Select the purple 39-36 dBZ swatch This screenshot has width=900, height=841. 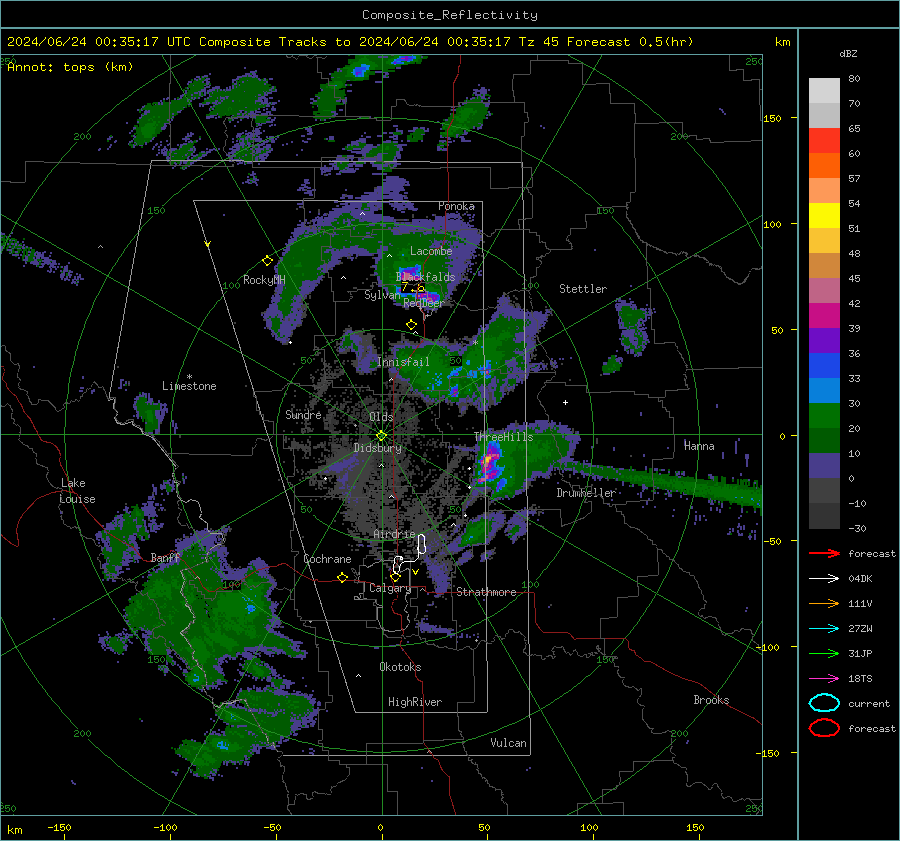[824, 341]
